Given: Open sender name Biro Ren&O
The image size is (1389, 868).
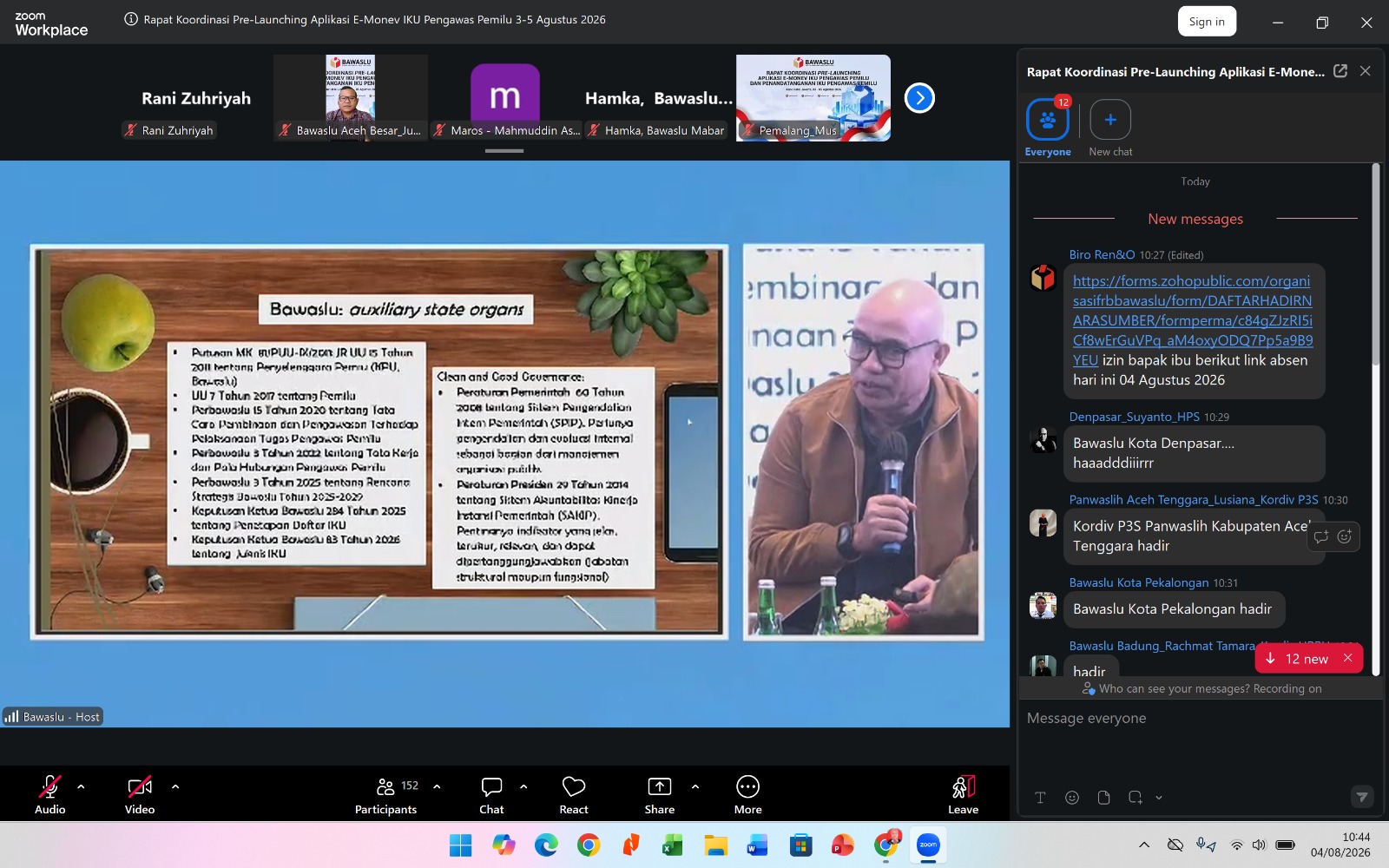Looking at the screenshot, I should (1102, 255).
